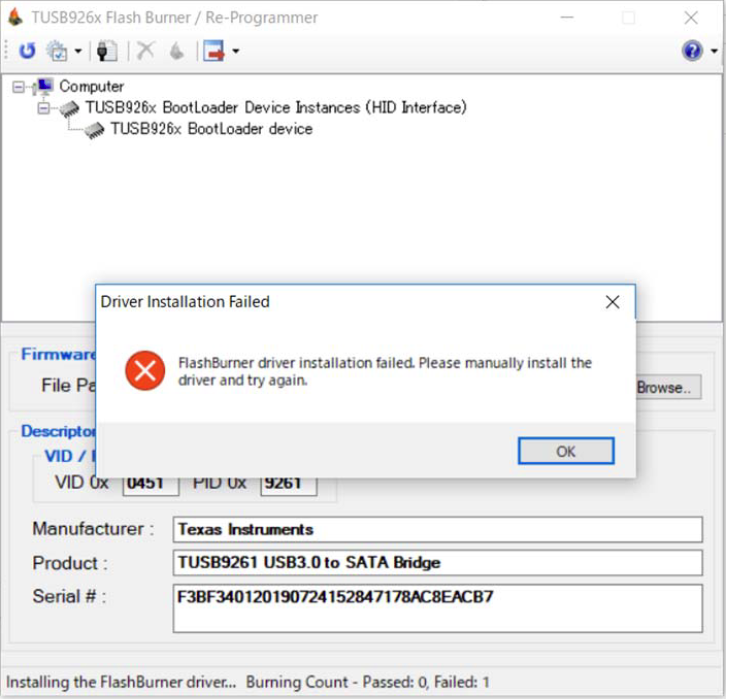Click the Manufacturer field with Texas Instruments
This screenshot has width=733, height=699.
point(438,530)
